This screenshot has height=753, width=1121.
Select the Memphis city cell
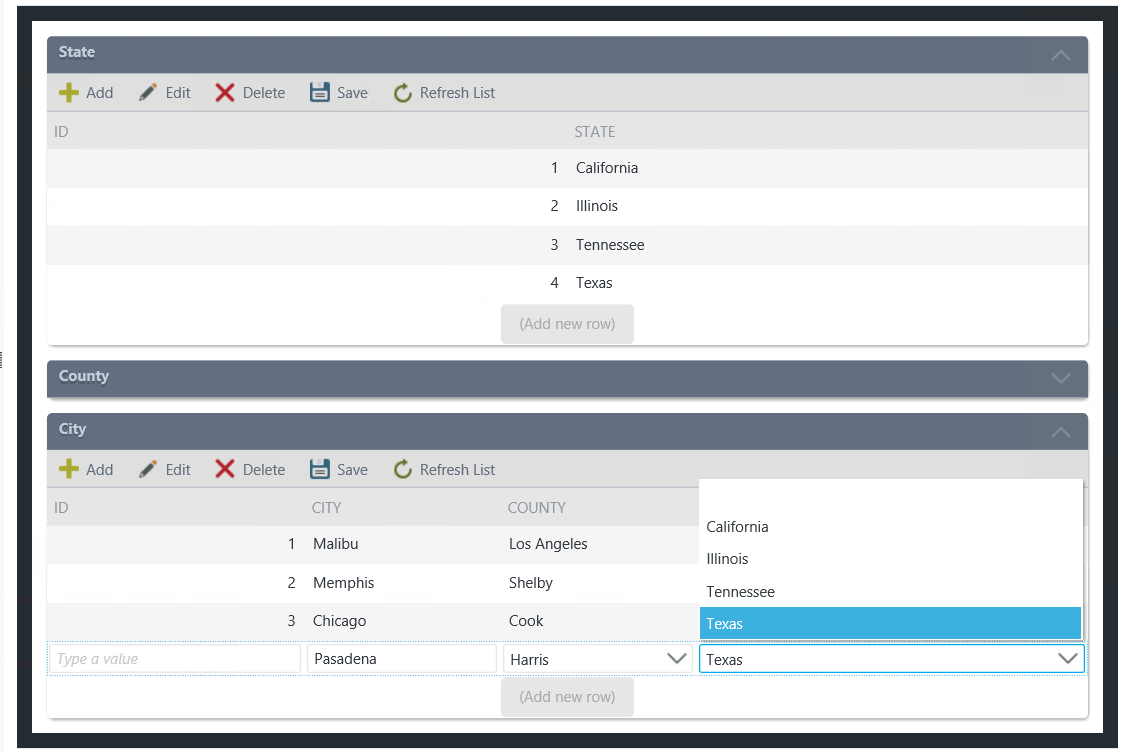(x=343, y=583)
